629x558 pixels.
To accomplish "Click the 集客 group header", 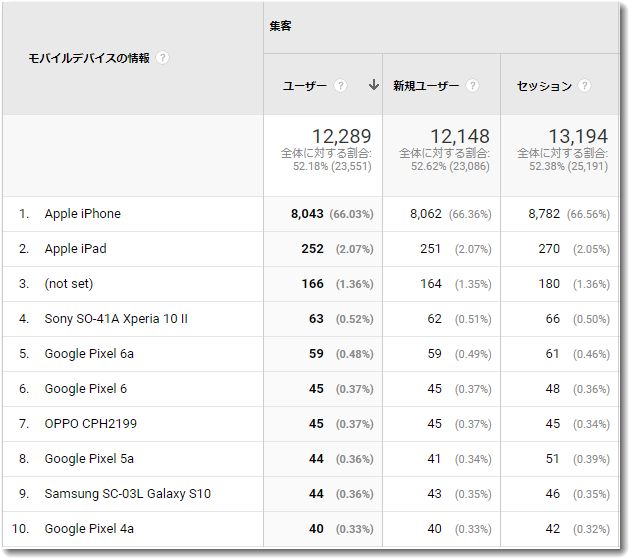I will coord(280,26).
